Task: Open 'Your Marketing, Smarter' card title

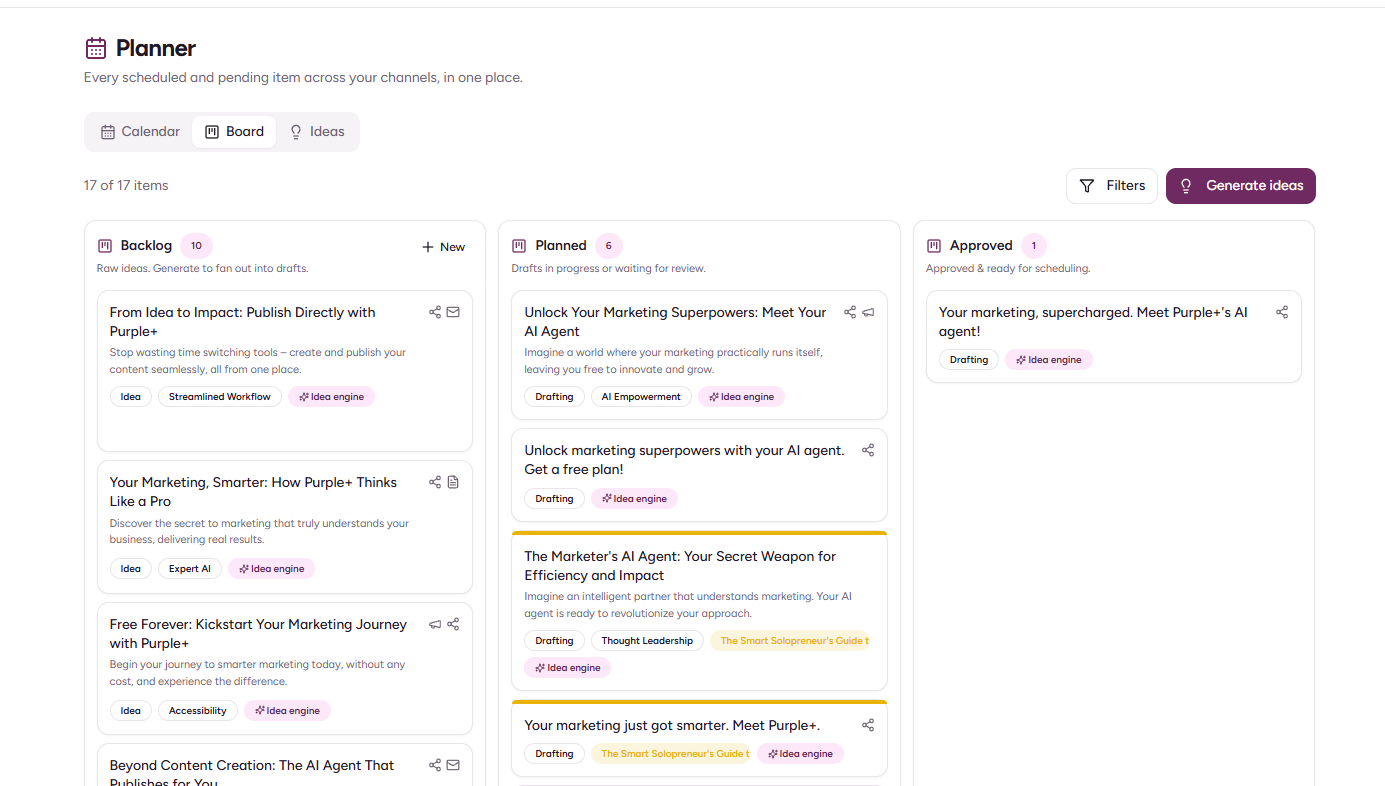Action: tap(253, 492)
